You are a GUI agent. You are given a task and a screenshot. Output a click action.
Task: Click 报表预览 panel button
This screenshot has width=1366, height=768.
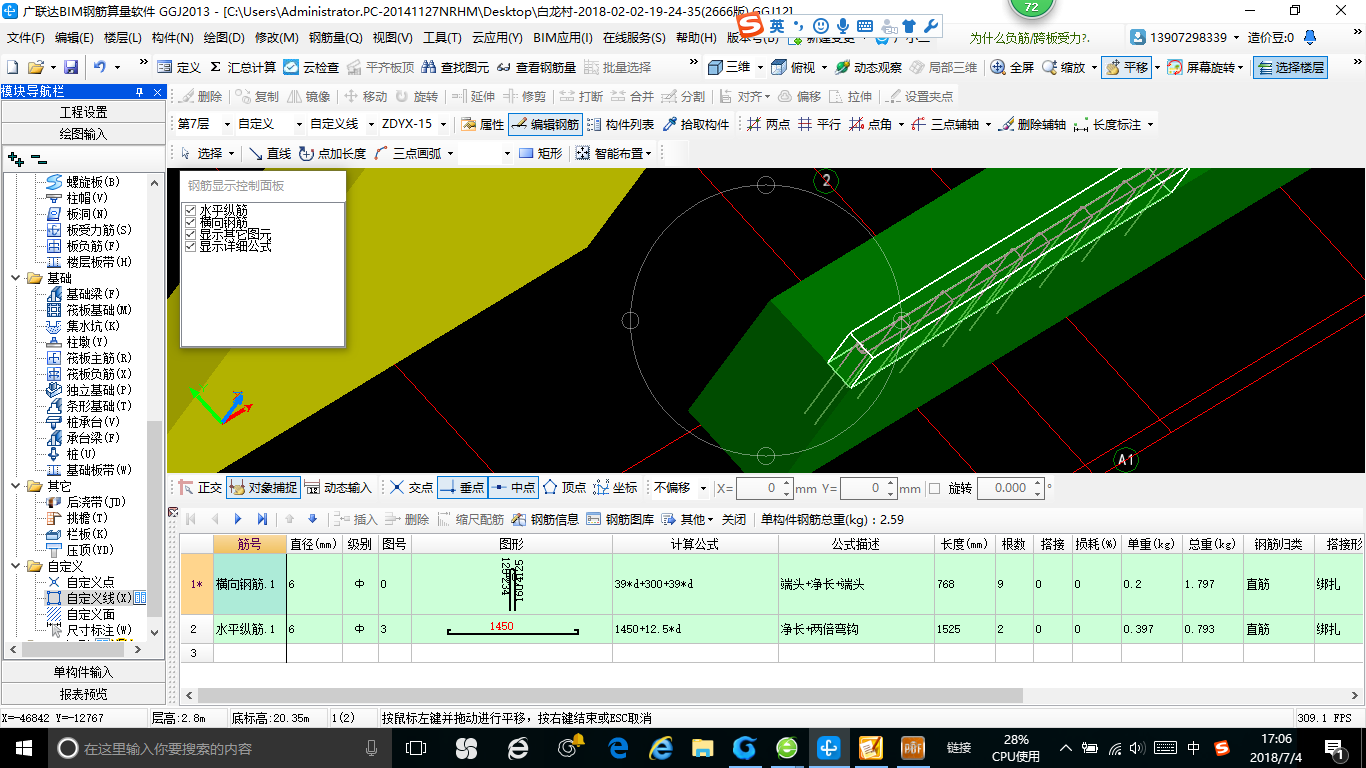(83, 694)
